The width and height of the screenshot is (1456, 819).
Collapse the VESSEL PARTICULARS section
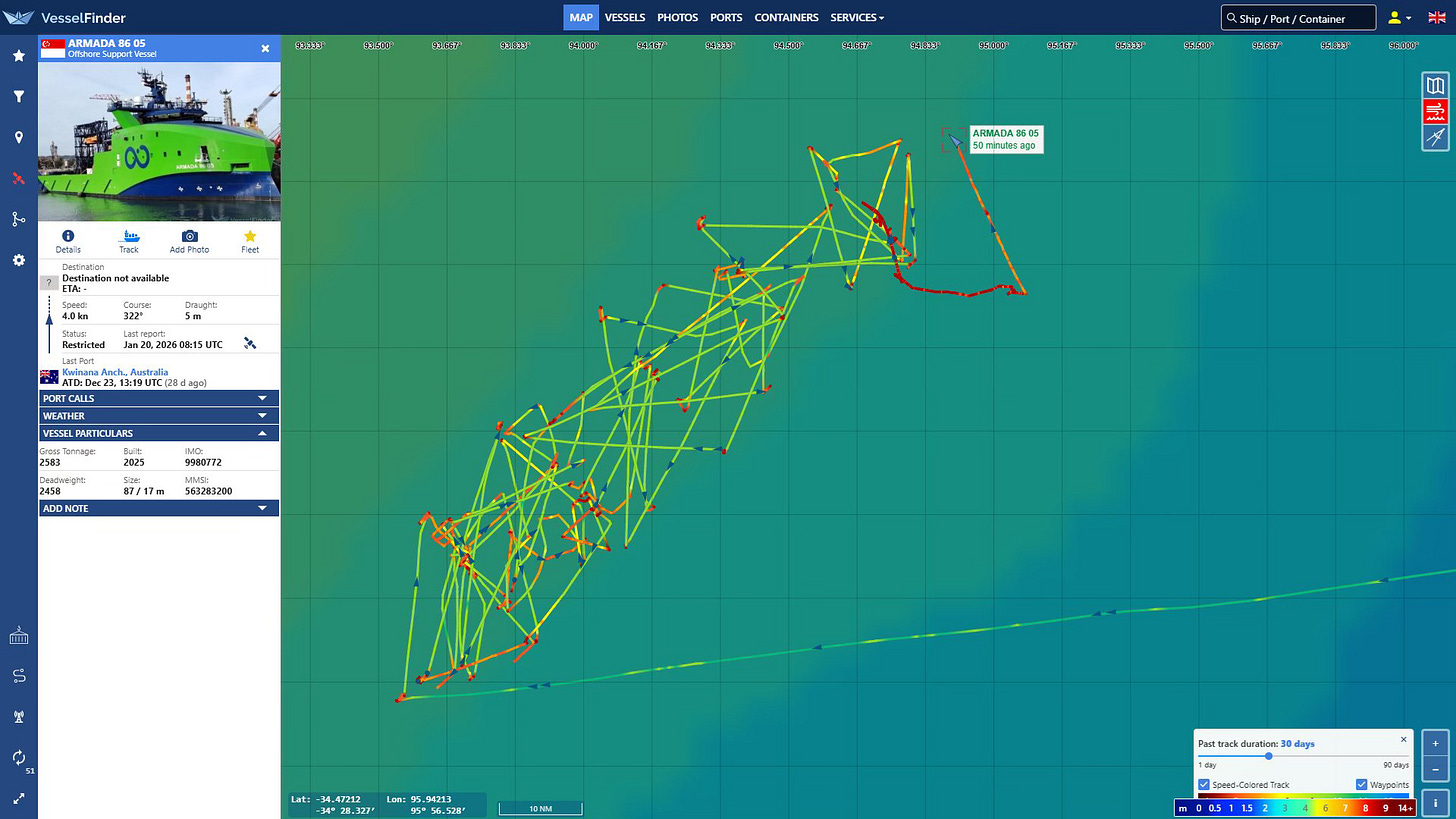click(158, 433)
